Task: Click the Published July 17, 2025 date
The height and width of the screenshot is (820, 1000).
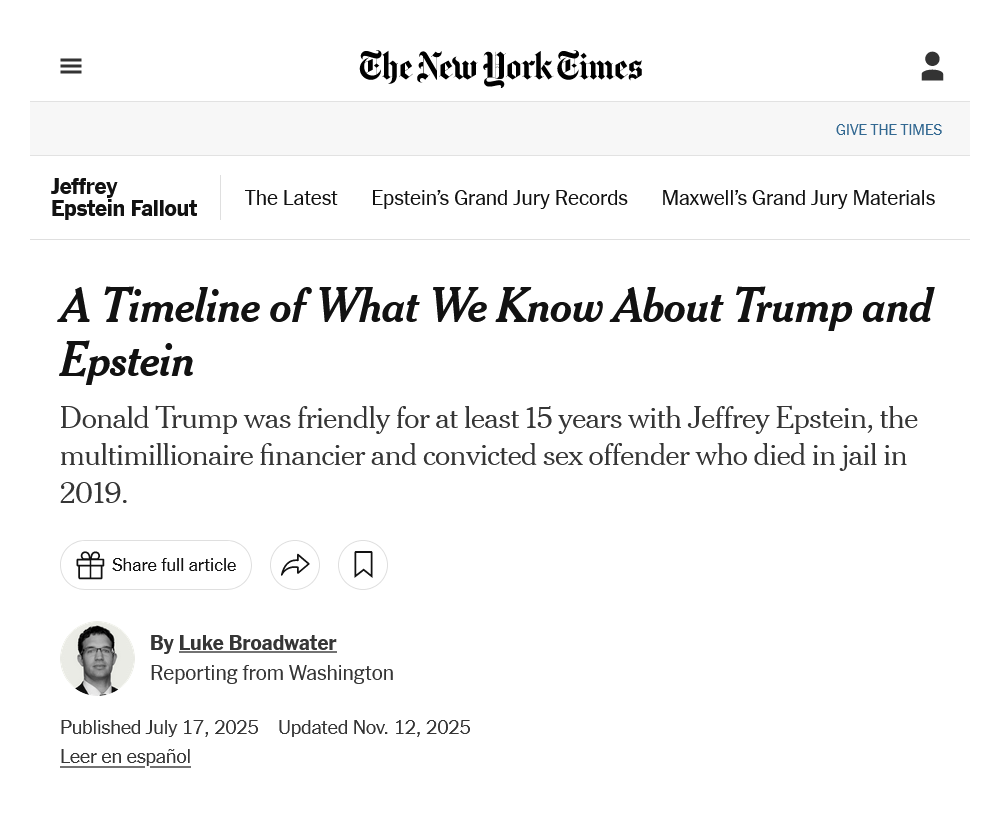Action: [159, 727]
